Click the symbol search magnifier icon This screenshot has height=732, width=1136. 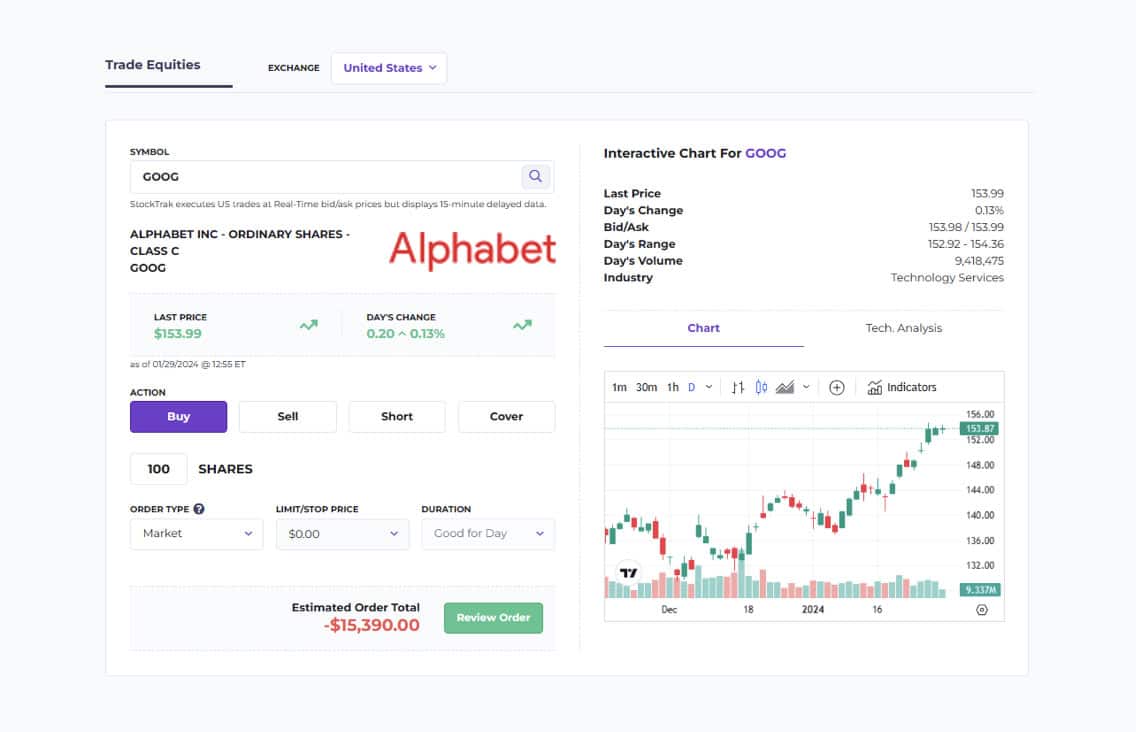535,176
